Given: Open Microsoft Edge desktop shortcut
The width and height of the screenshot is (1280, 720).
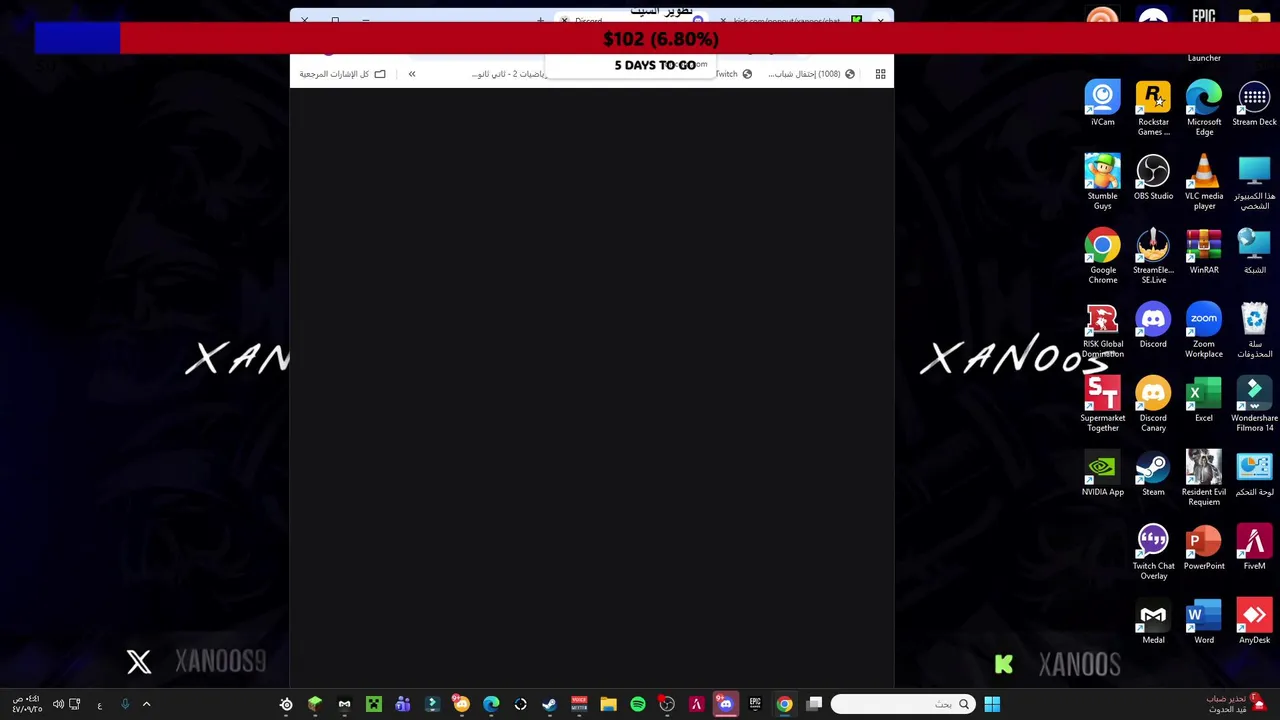Looking at the screenshot, I should click(x=1204, y=108).
